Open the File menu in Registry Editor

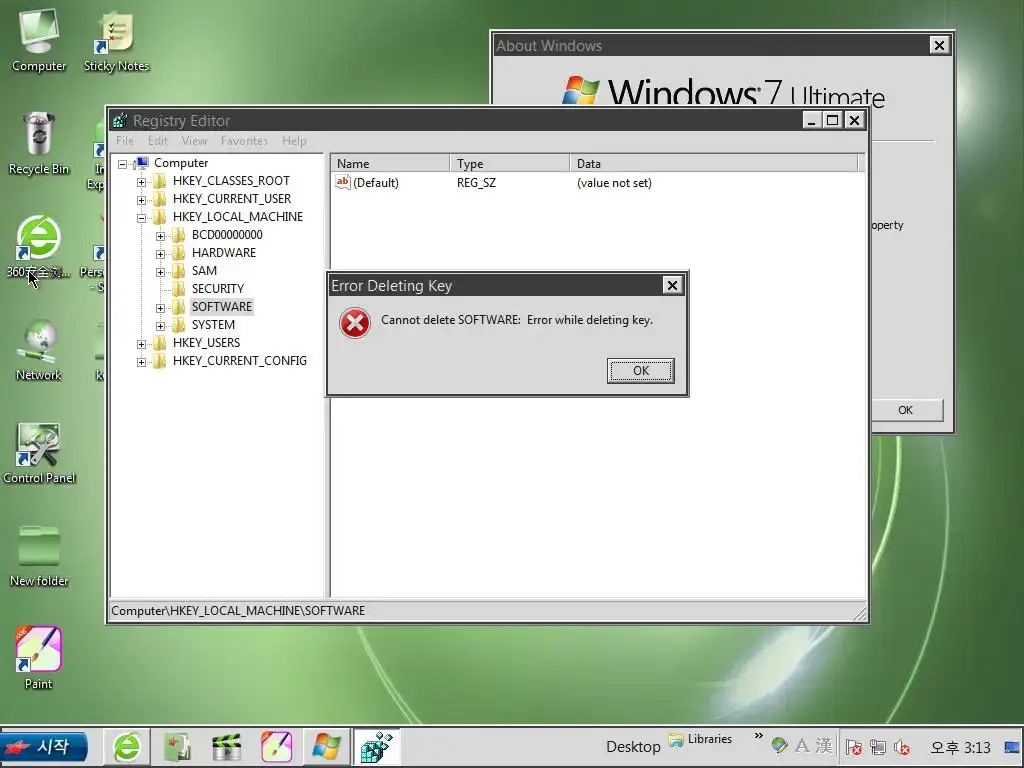(x=125, y=141)
